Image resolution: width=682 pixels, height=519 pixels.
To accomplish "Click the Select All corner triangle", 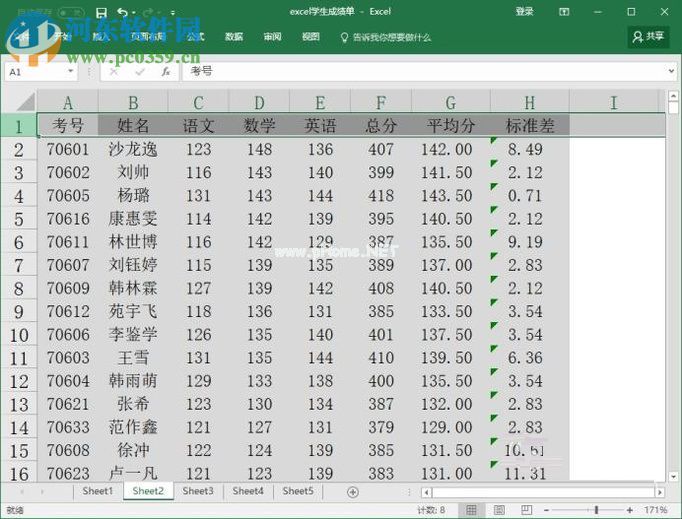I will click(26, 102).
